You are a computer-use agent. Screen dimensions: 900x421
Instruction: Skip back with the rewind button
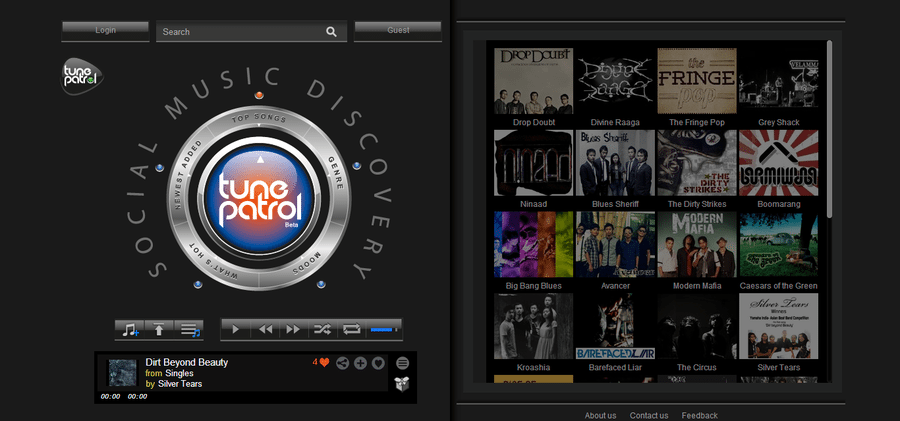[x=265, y=329]
